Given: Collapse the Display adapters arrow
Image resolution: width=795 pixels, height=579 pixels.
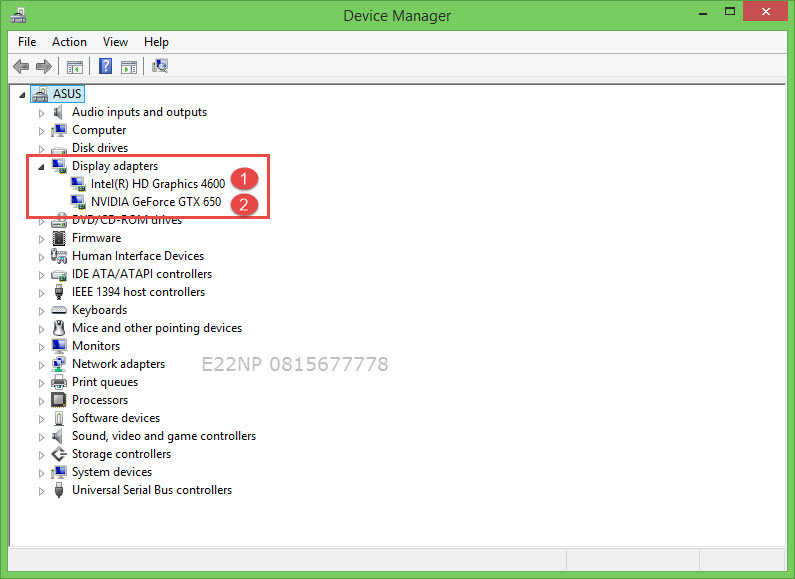Looking at the screenshot, I should (x=42, y=167).
